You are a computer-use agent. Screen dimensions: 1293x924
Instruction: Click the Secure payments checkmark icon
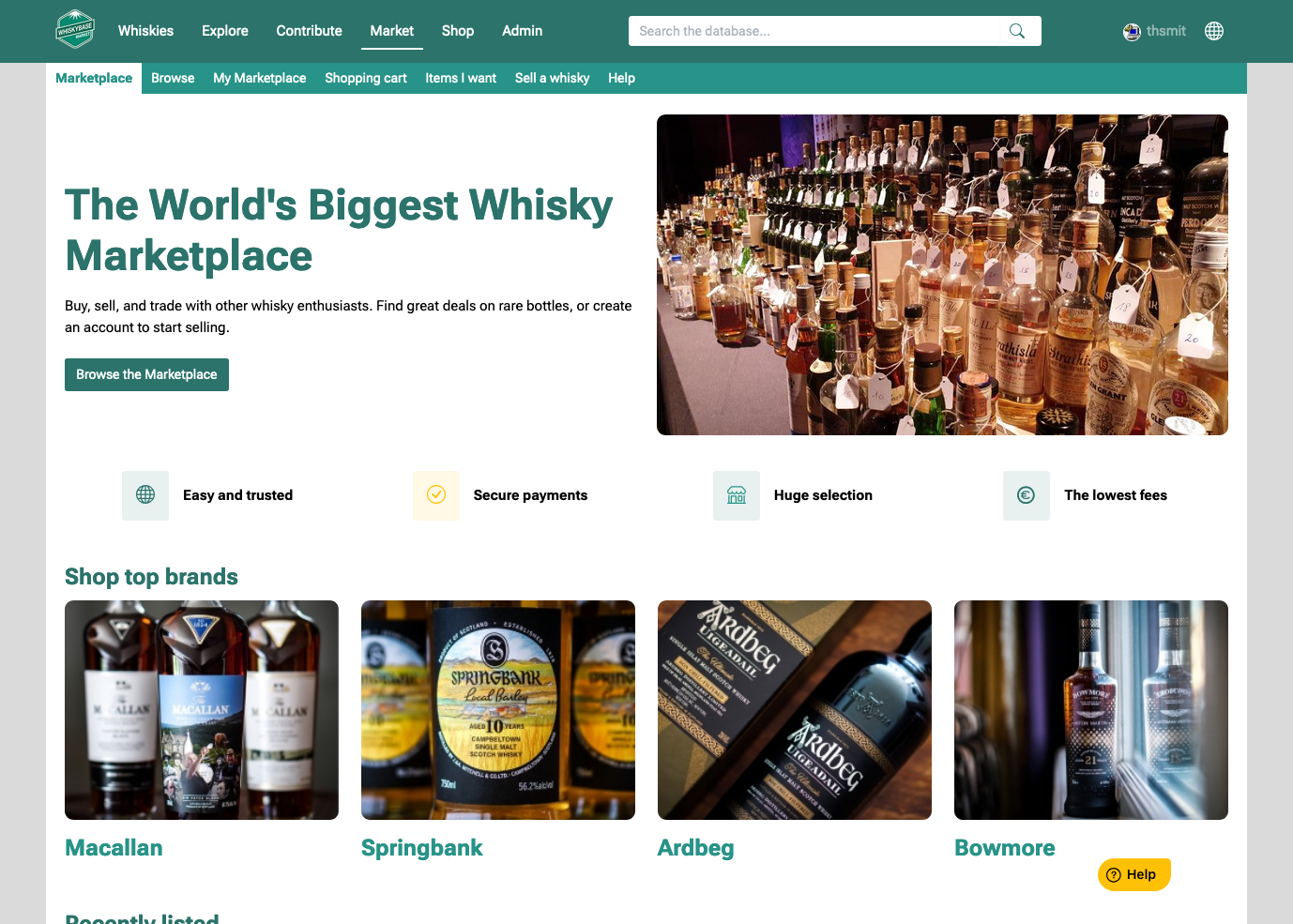[x=436, y=495]
